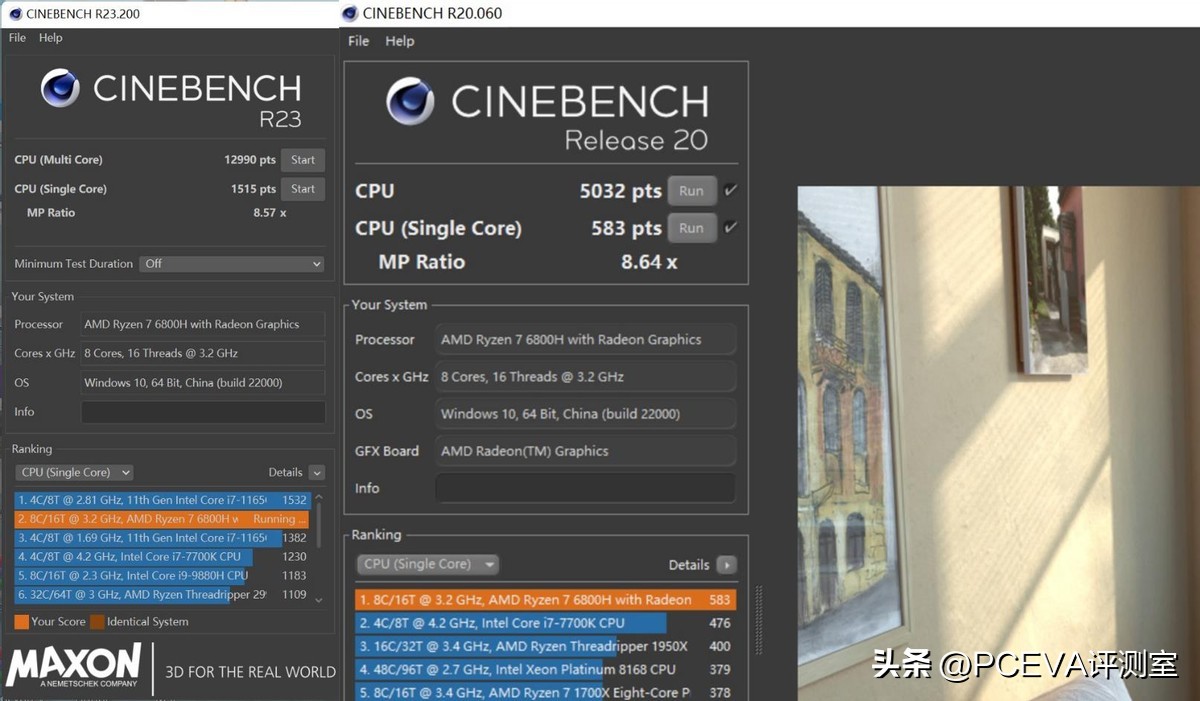
Task: Click the Details arrow icon in R20 ranking
Action: [726, 565]
